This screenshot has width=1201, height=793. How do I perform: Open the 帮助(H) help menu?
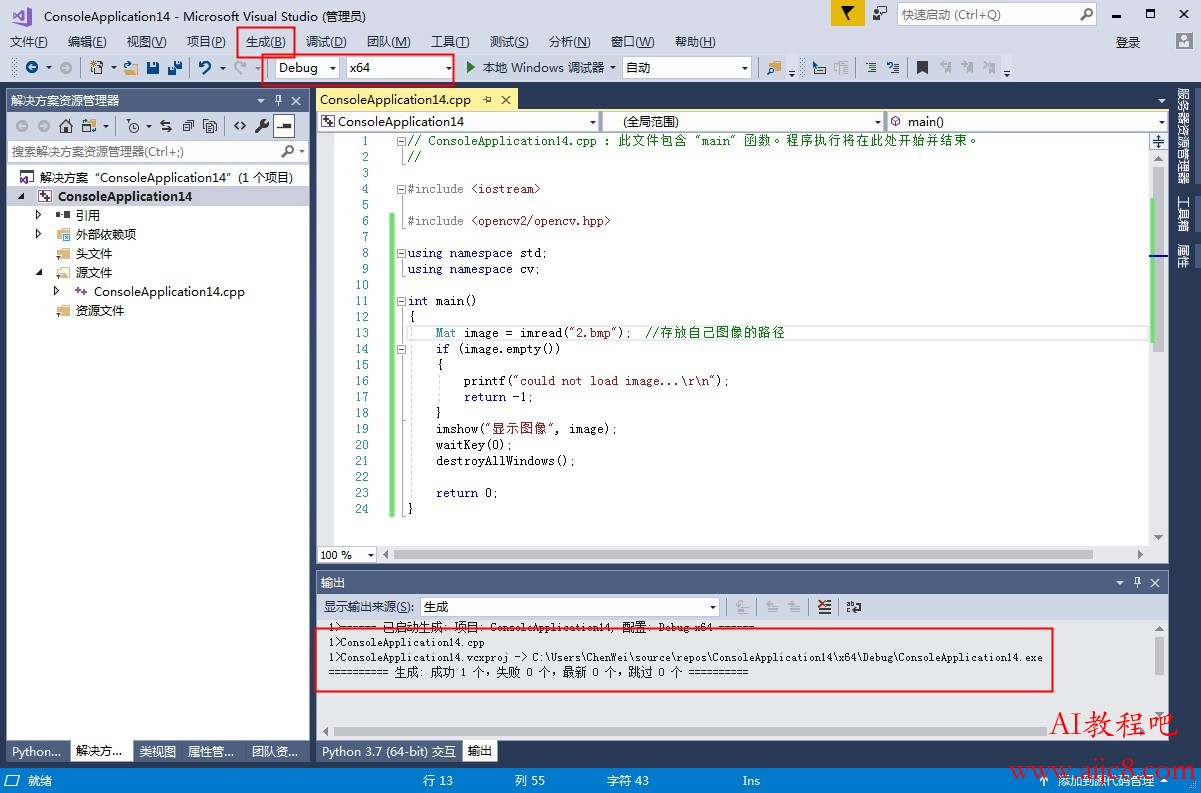coord(695,41)
